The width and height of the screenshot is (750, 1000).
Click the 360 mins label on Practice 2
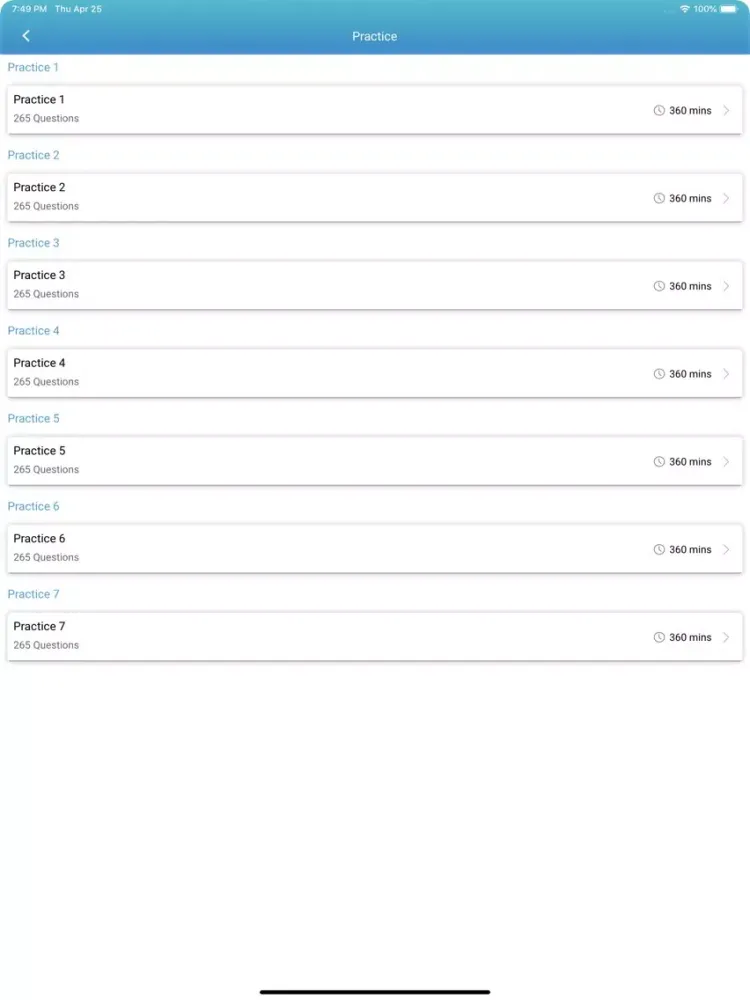point(688,198)
